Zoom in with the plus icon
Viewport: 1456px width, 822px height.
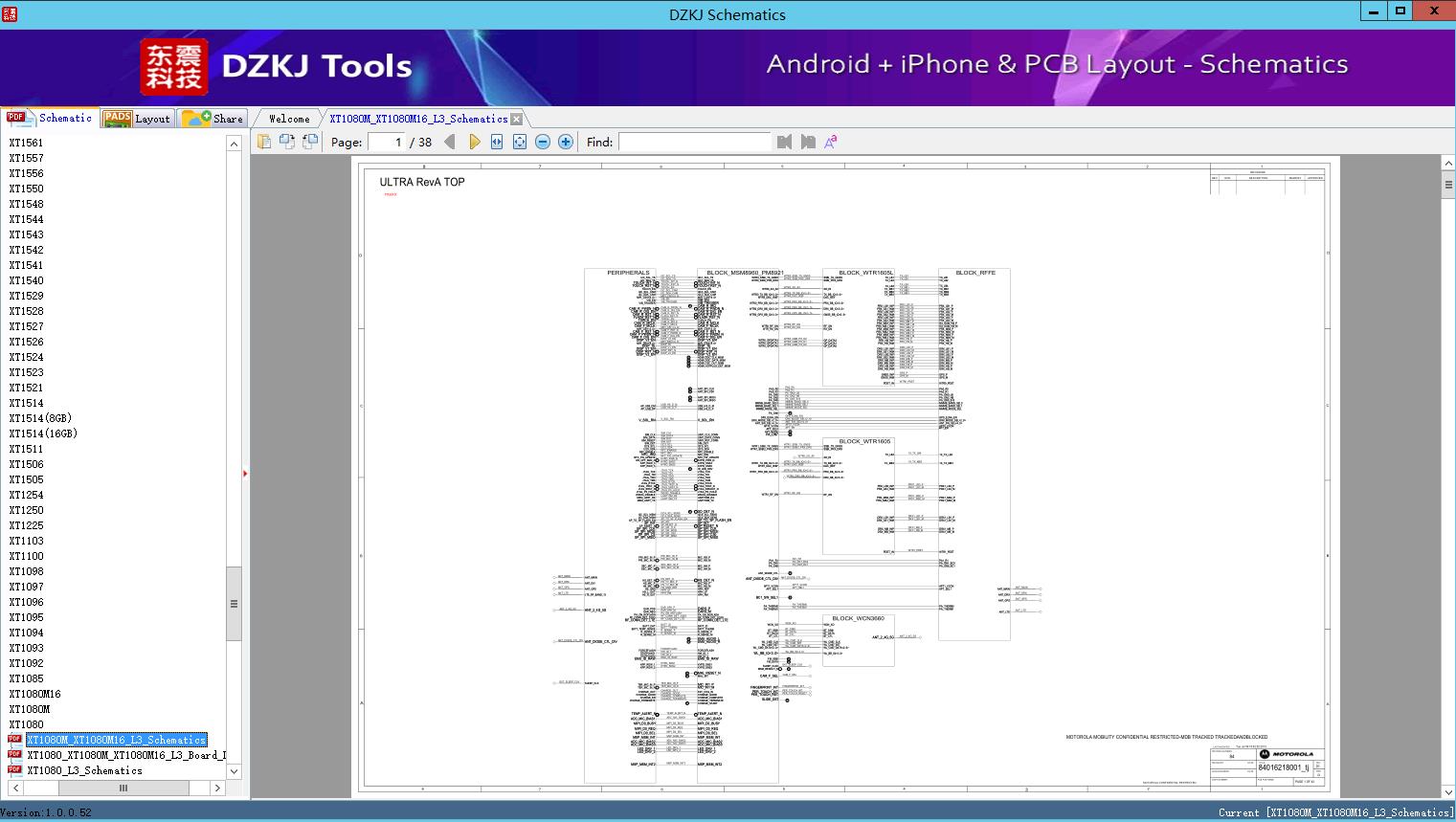coord(566,142)
